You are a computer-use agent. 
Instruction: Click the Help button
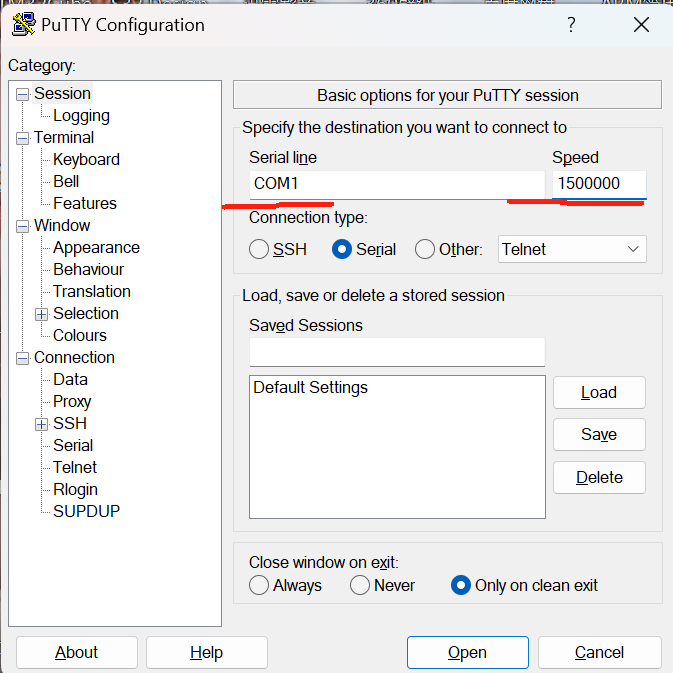pyautogui.click(x=206, y=652)
